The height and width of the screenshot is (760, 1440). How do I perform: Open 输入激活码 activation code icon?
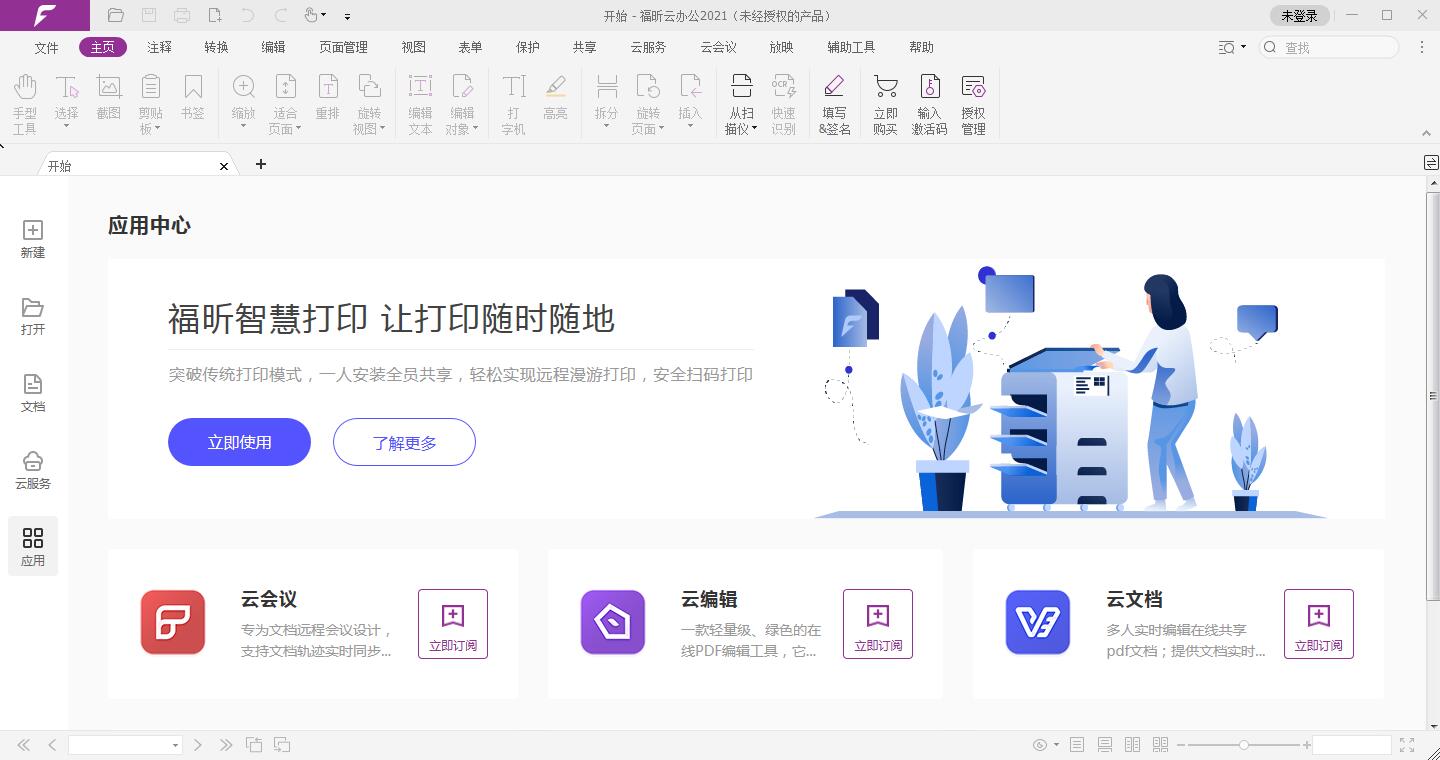(929, 102)
